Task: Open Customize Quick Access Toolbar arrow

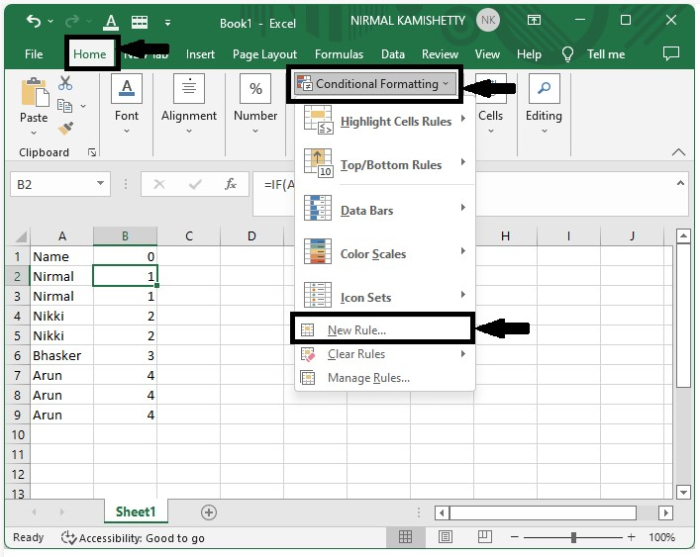Action: (x=167, y=22)
